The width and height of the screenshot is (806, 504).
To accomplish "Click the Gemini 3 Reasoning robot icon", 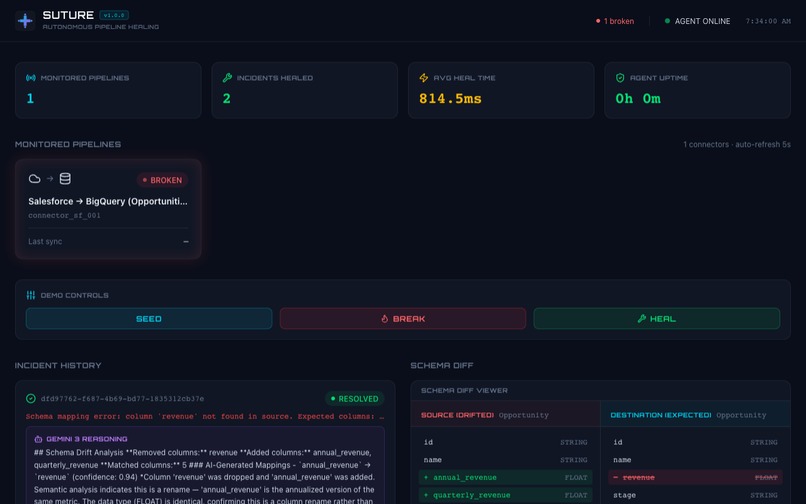I will pyautogui.click(x=38, y=439).
